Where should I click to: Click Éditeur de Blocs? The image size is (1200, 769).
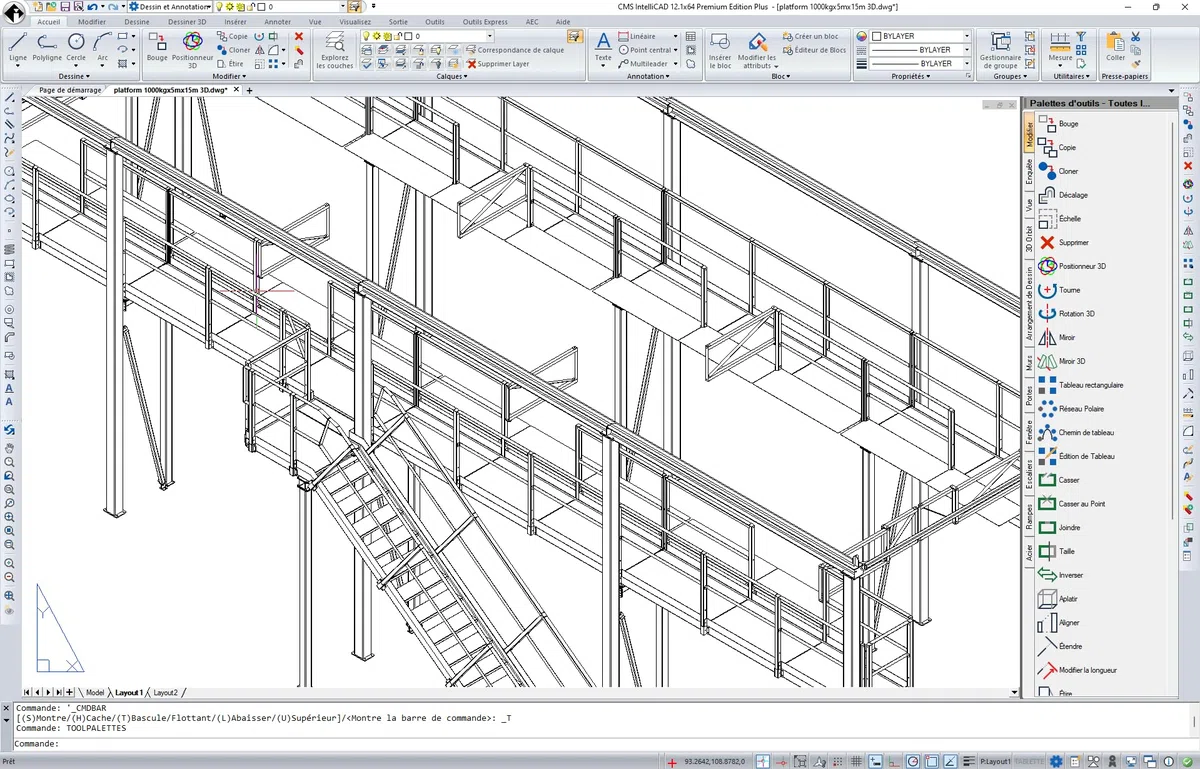(815, 50)
